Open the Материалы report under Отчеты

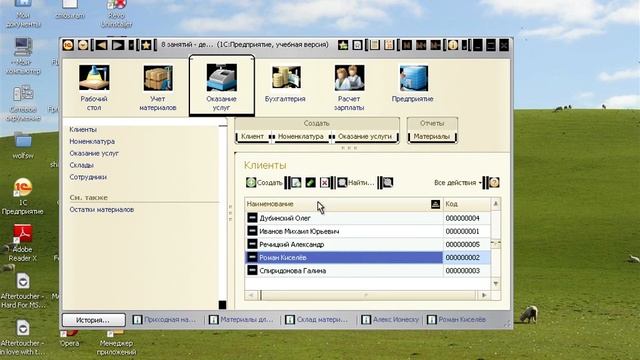[432, 136]
